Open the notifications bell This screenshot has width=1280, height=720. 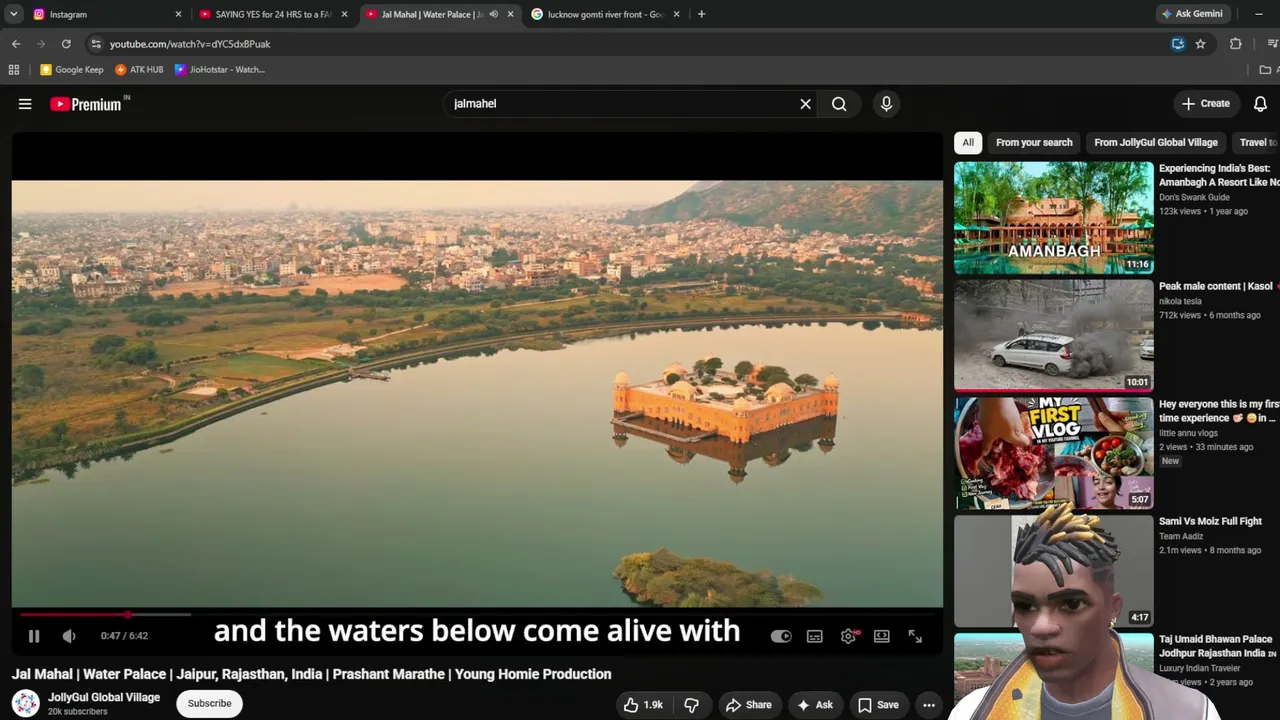tap(1260, 104)
